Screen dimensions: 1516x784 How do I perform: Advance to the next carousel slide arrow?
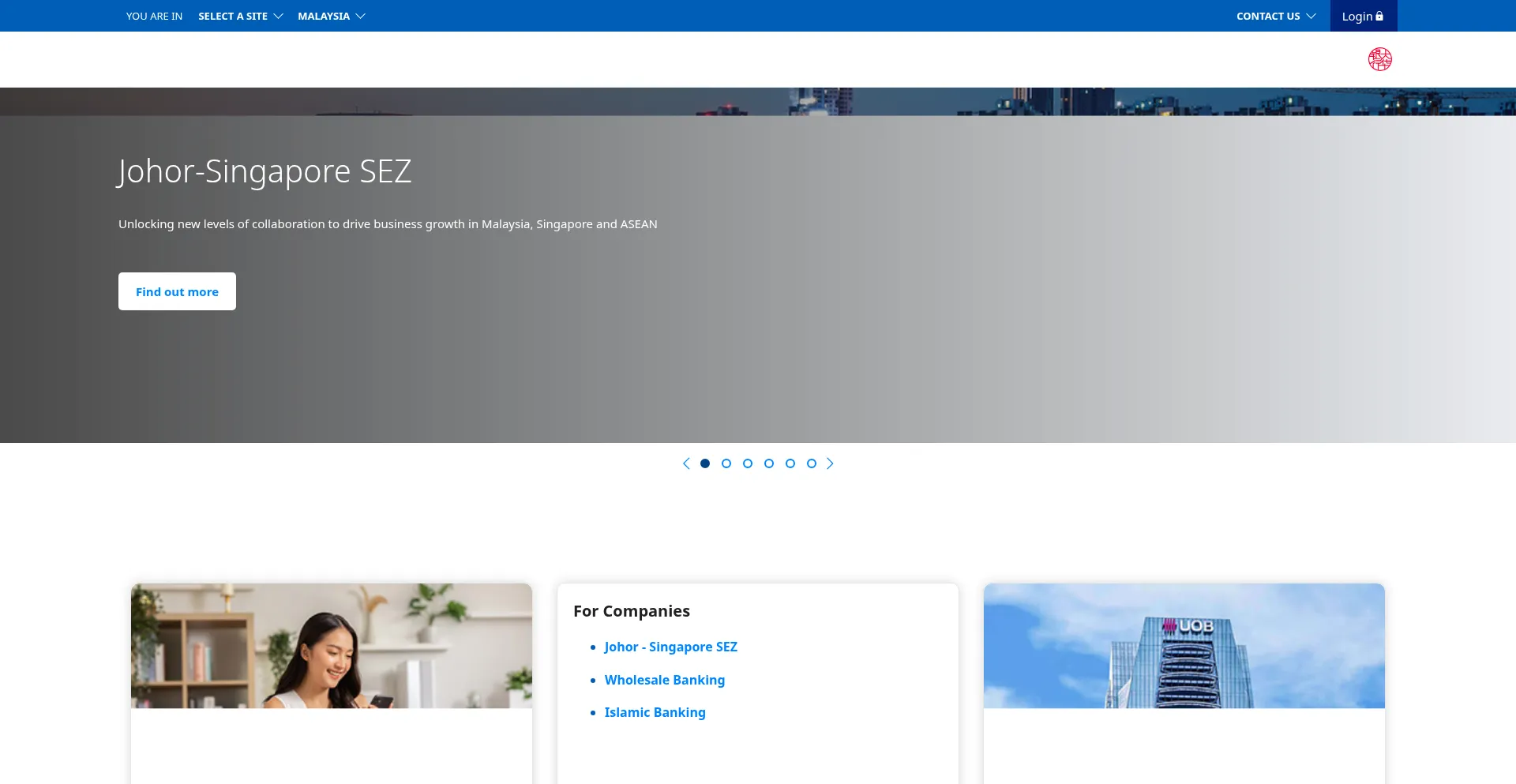tap(830, 463)
